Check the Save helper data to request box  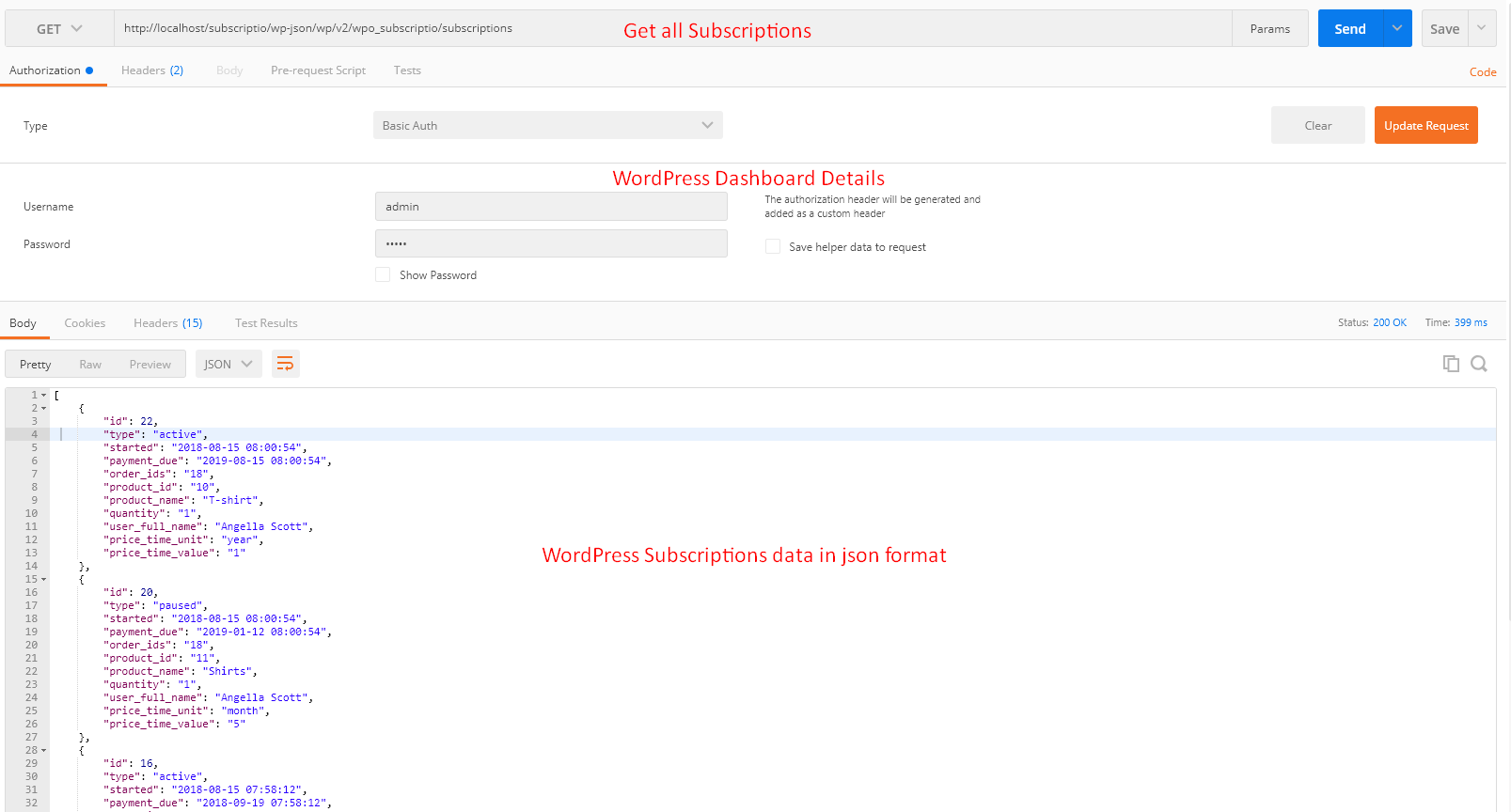[x=773, y=246]
